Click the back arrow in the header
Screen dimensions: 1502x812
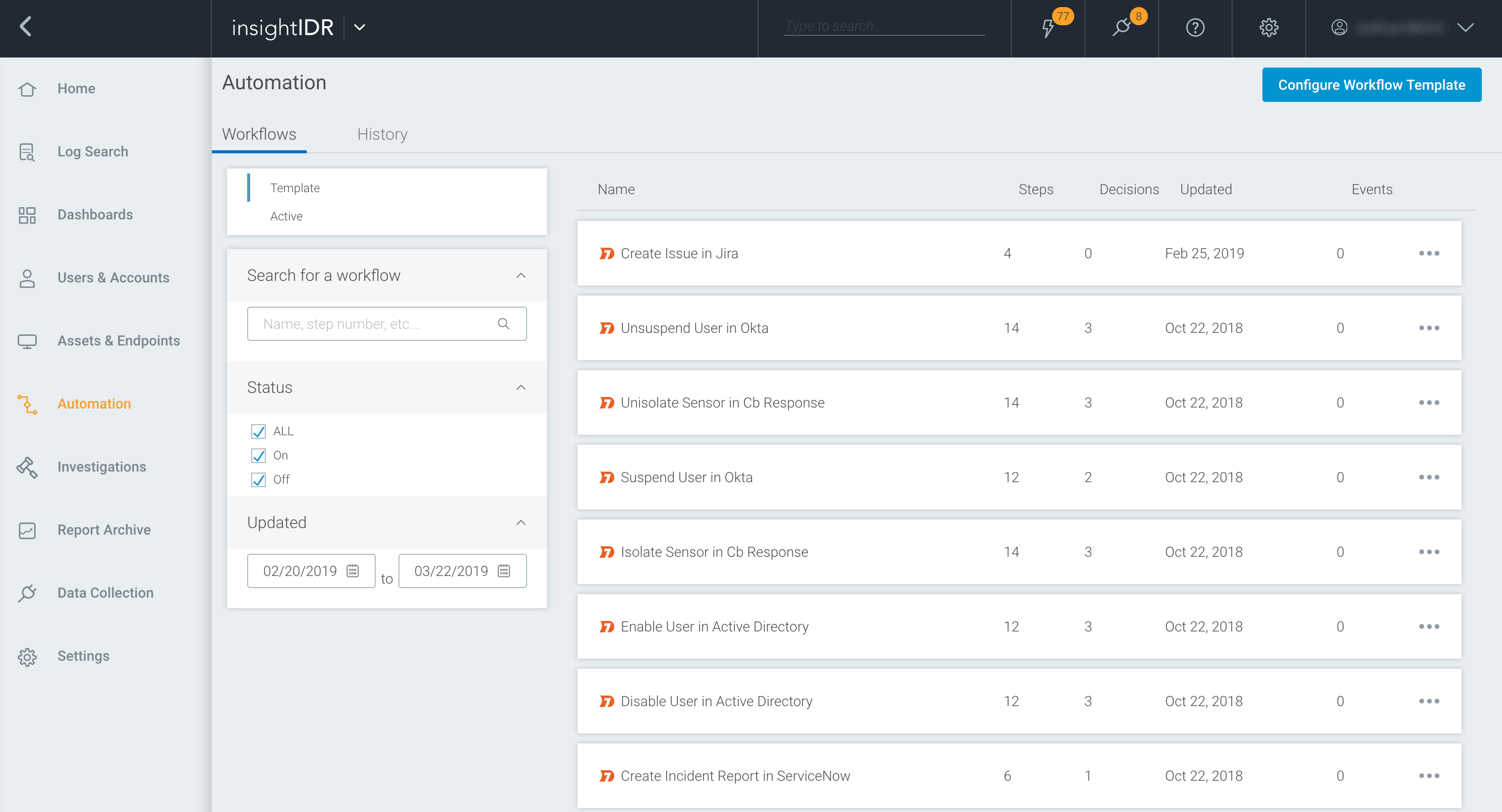[26, 27]
